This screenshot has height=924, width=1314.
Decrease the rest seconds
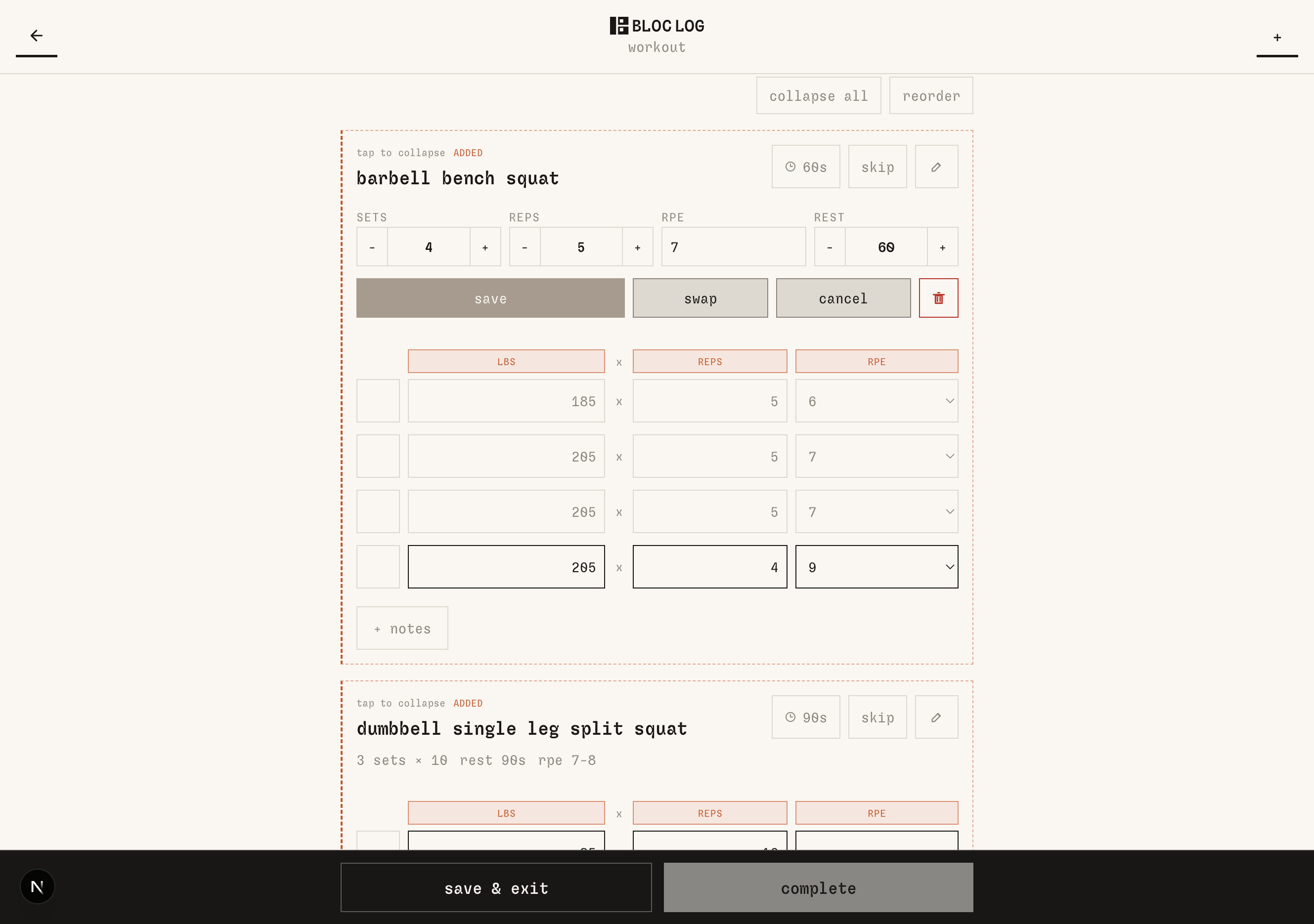point(830,247)
